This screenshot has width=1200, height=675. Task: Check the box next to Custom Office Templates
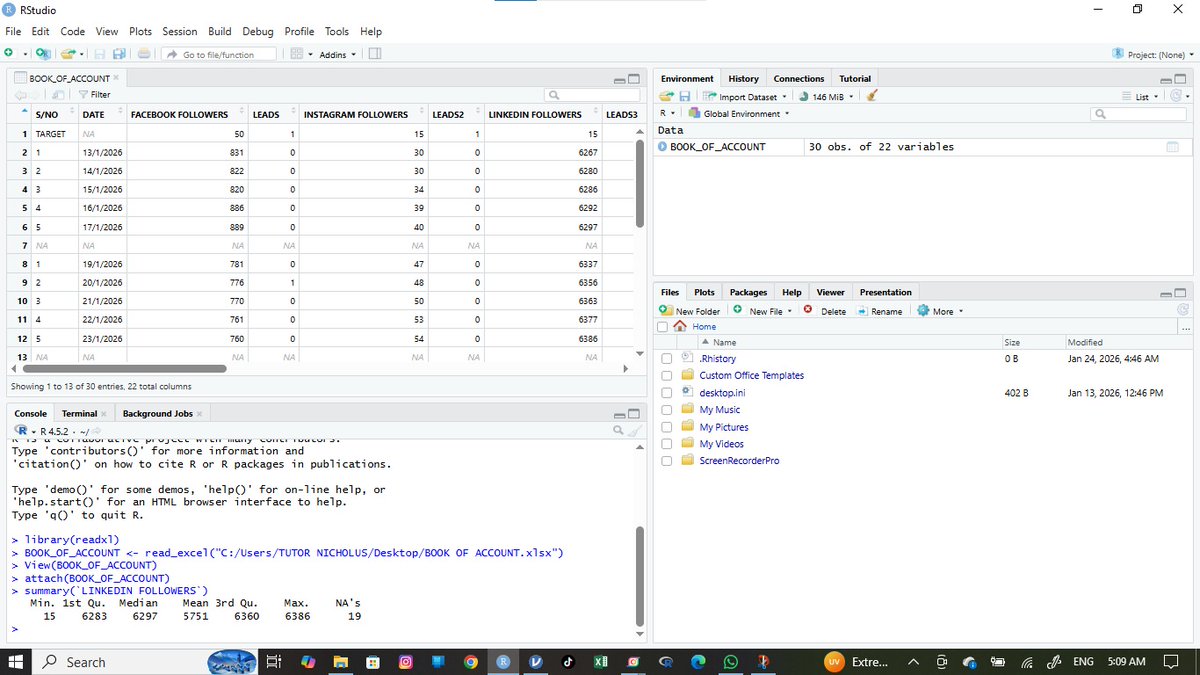(666, 375)
